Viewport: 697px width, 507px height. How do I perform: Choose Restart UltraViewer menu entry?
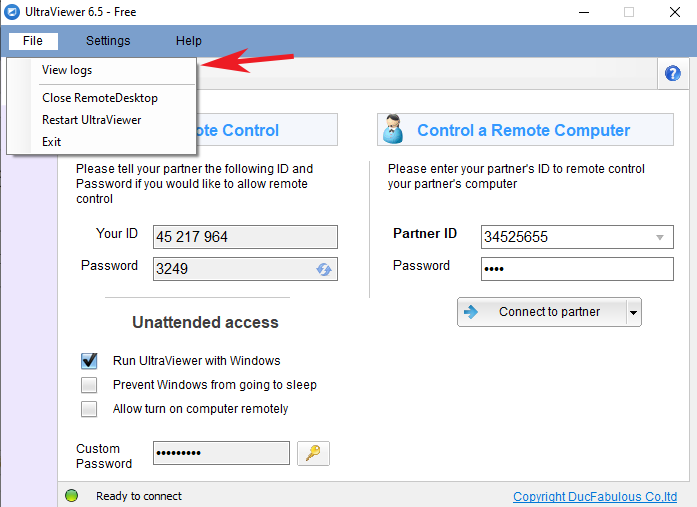(x=92, y=120)
